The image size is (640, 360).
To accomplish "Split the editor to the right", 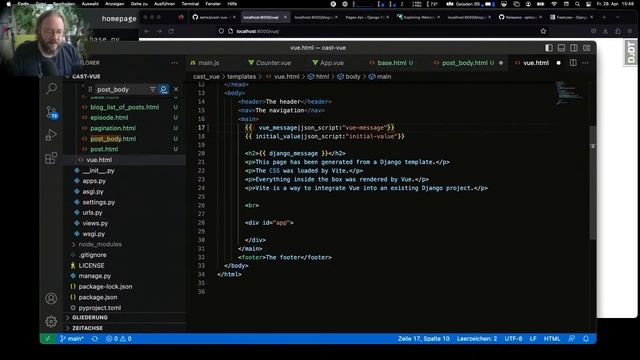I will [x=573, y=63].
